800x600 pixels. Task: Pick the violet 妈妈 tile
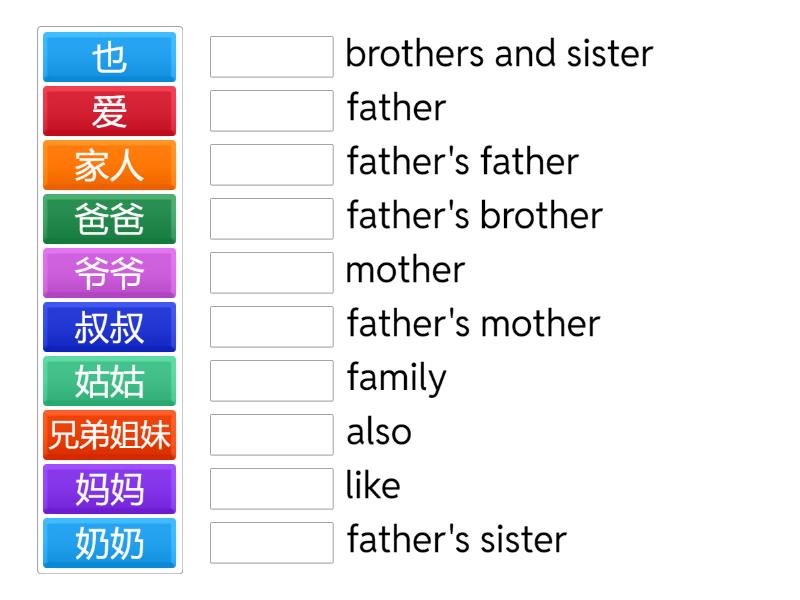[109, 489]
